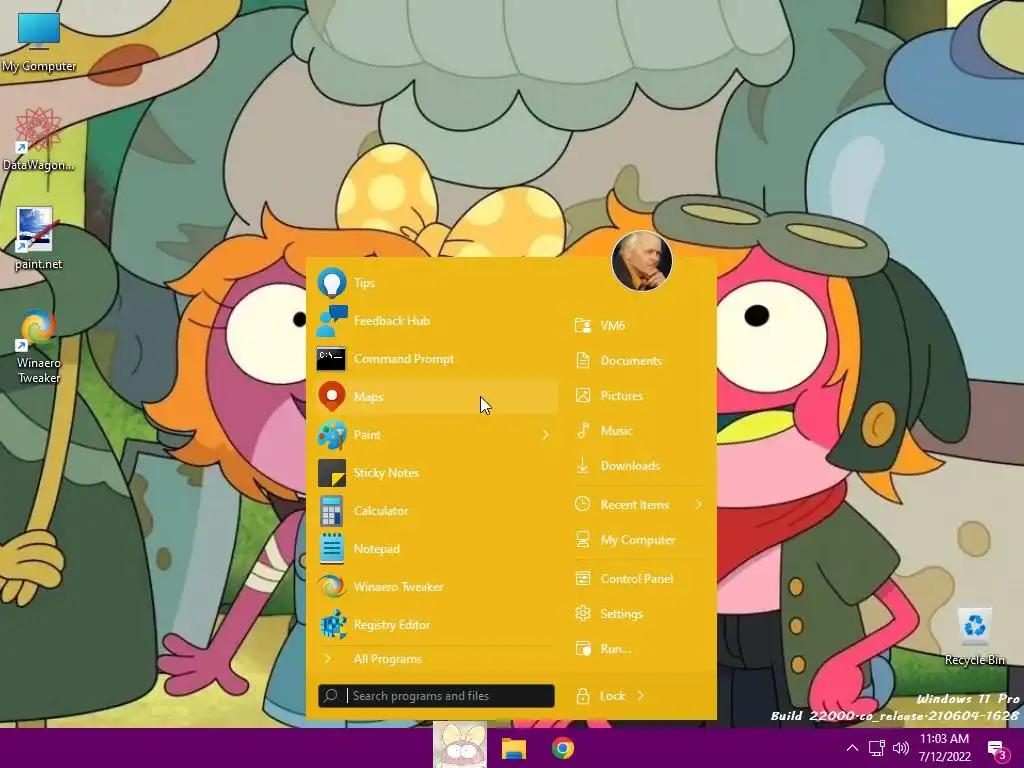Click the padlock icon beside Lock
This screenshot has width=1024, height=768.
pyautogui.click(x=583, y=696)
